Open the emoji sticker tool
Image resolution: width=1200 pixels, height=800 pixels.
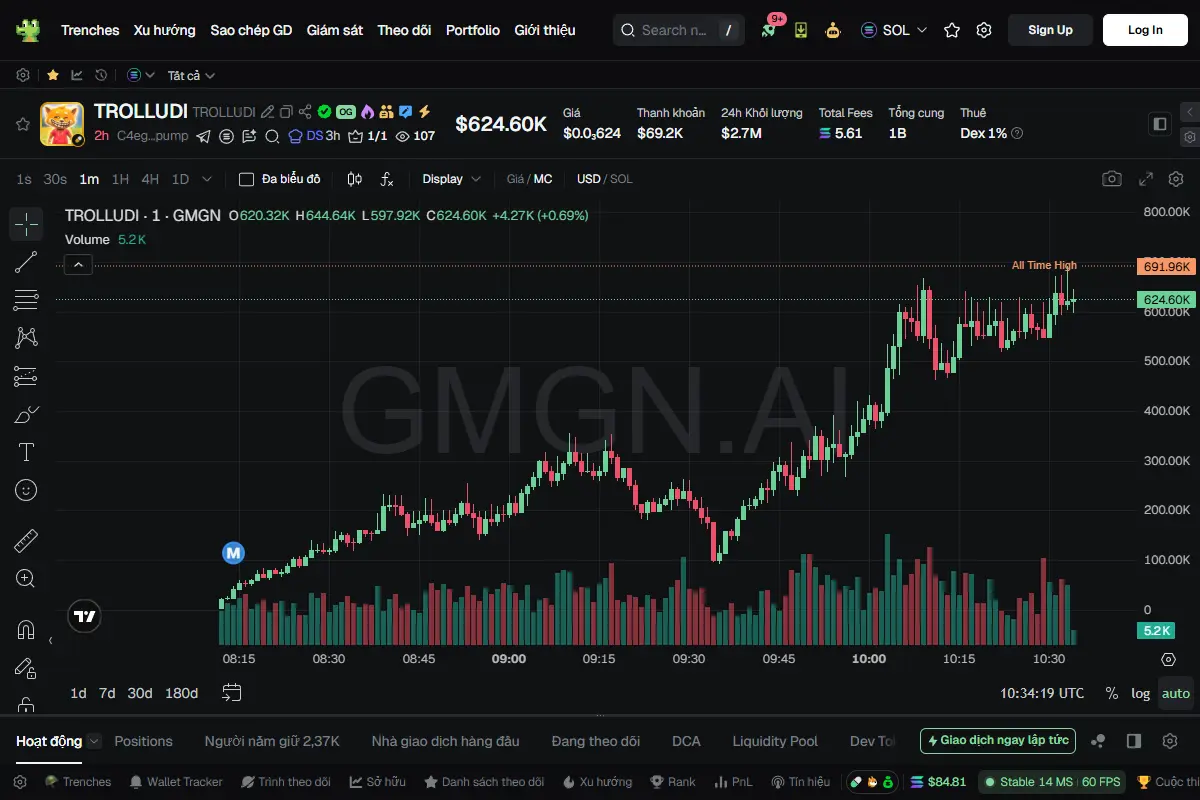[x=26, y=490]
